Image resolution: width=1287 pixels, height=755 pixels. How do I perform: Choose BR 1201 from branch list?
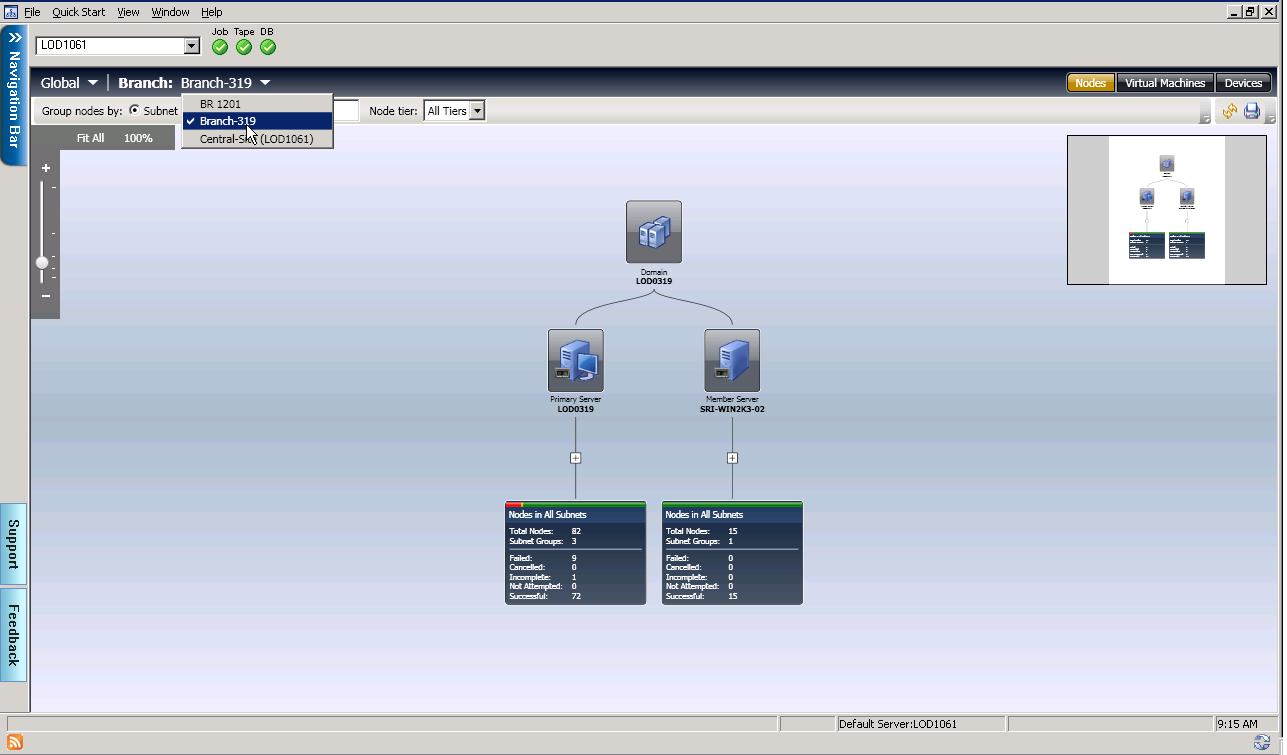257,103
